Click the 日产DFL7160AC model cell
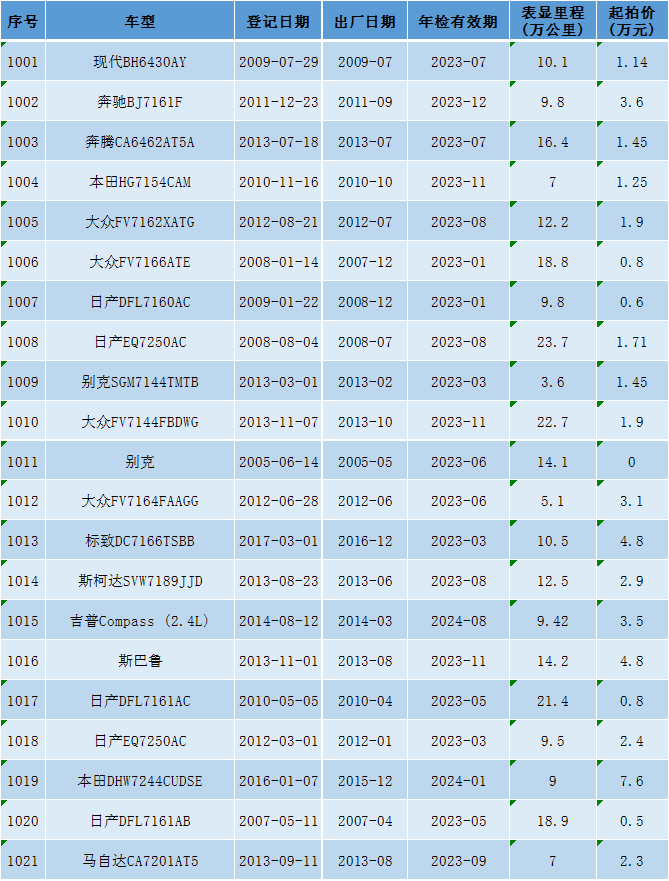Viewport: 669px width, 881px height. (x=140, y=301)
